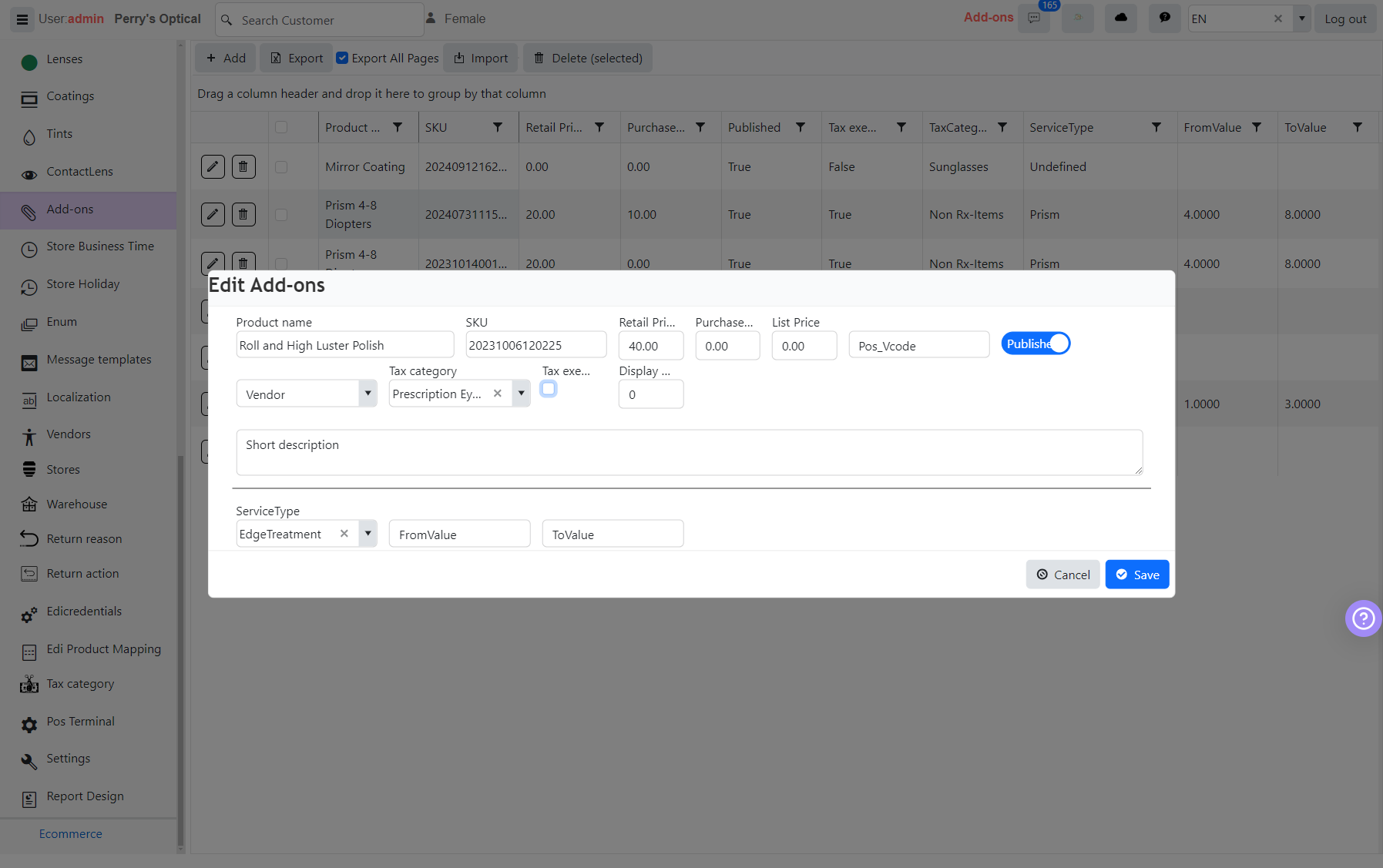1383x868 pixels.
Task: Open the hamburger menu icon
Action: point(22,19)
